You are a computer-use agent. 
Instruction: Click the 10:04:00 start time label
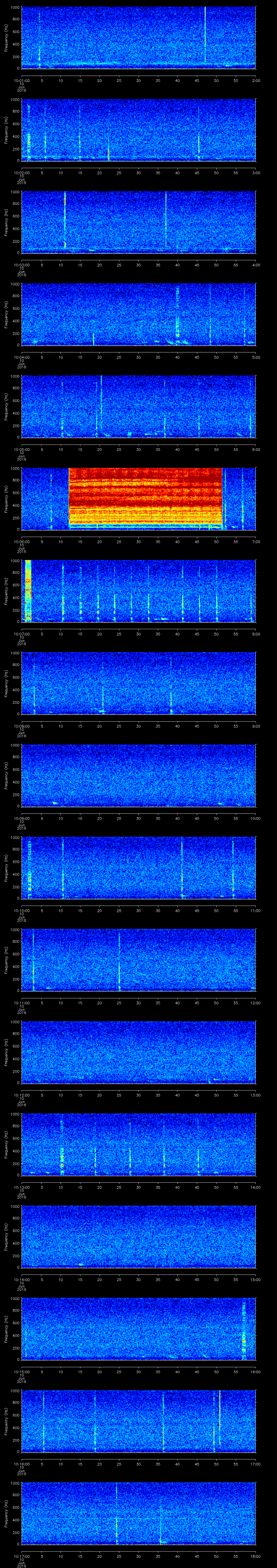21,357
